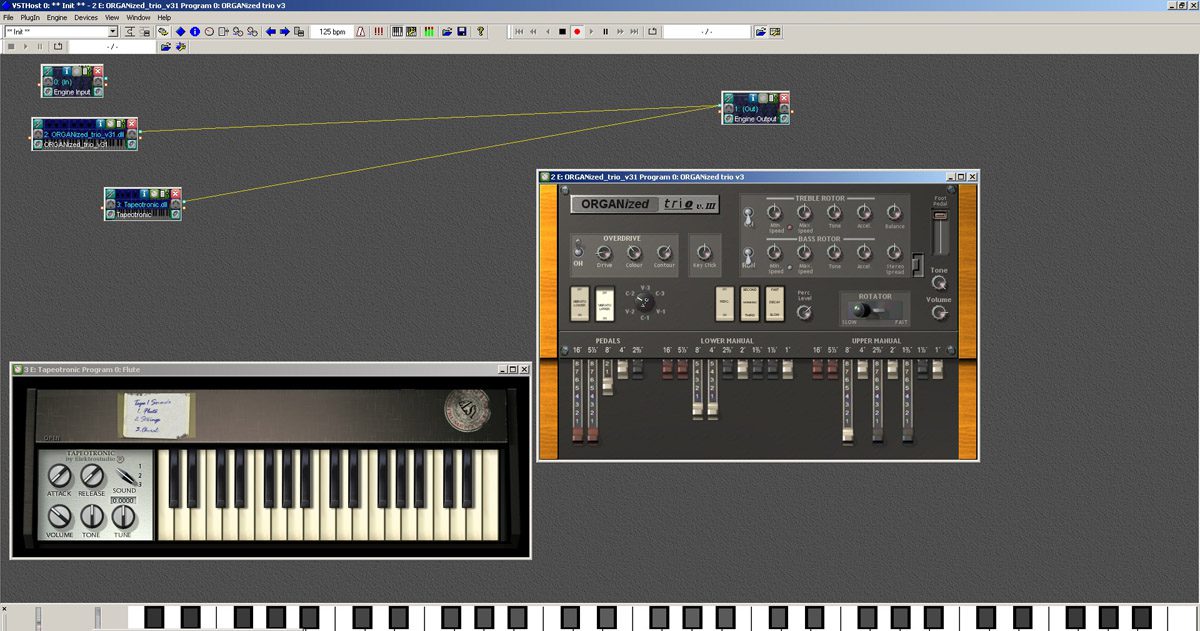Select the ORGANized_trio_v31.dll module label
Viewport: 1200px width, 631px height.
pyautogui.click(x=85, y=134)
